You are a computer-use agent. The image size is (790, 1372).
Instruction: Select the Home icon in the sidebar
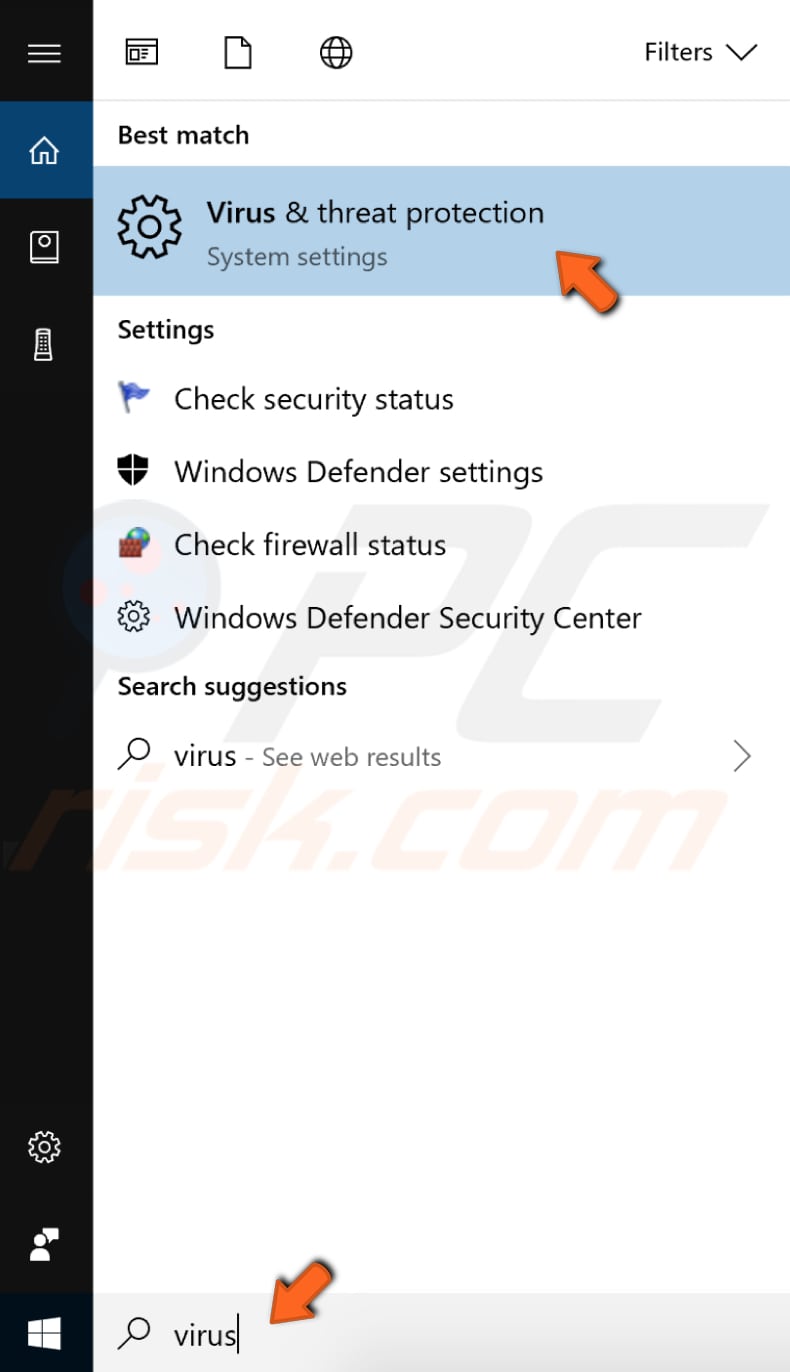click(45, 150)
